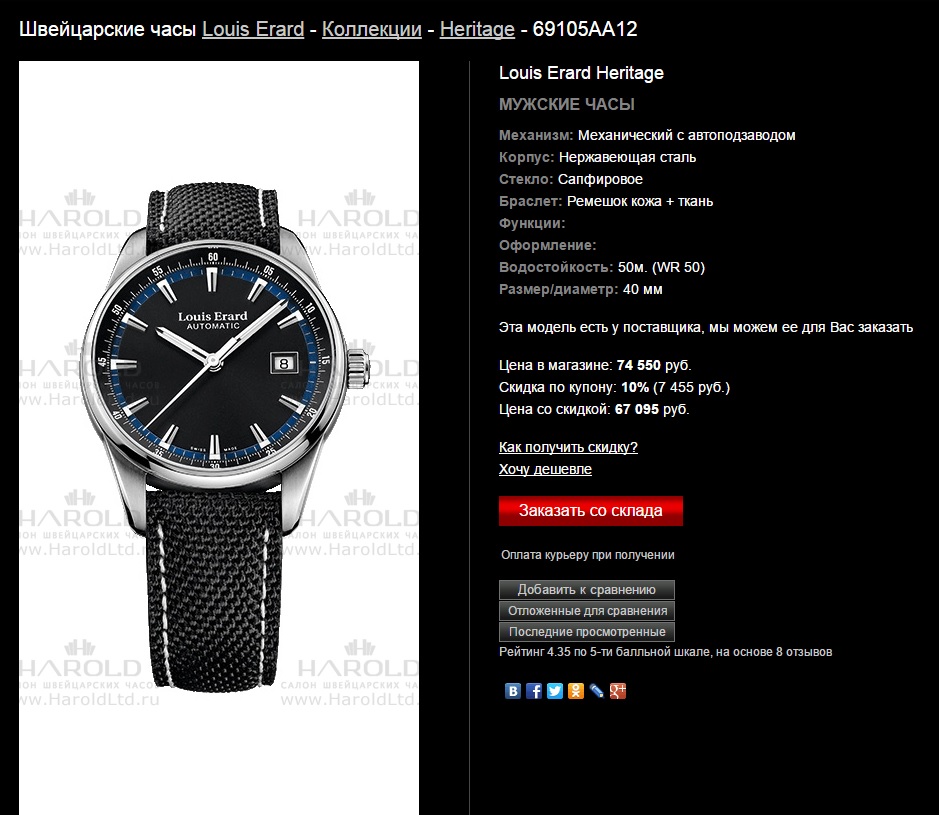Share this page via Twitter icon

(555, 691)
